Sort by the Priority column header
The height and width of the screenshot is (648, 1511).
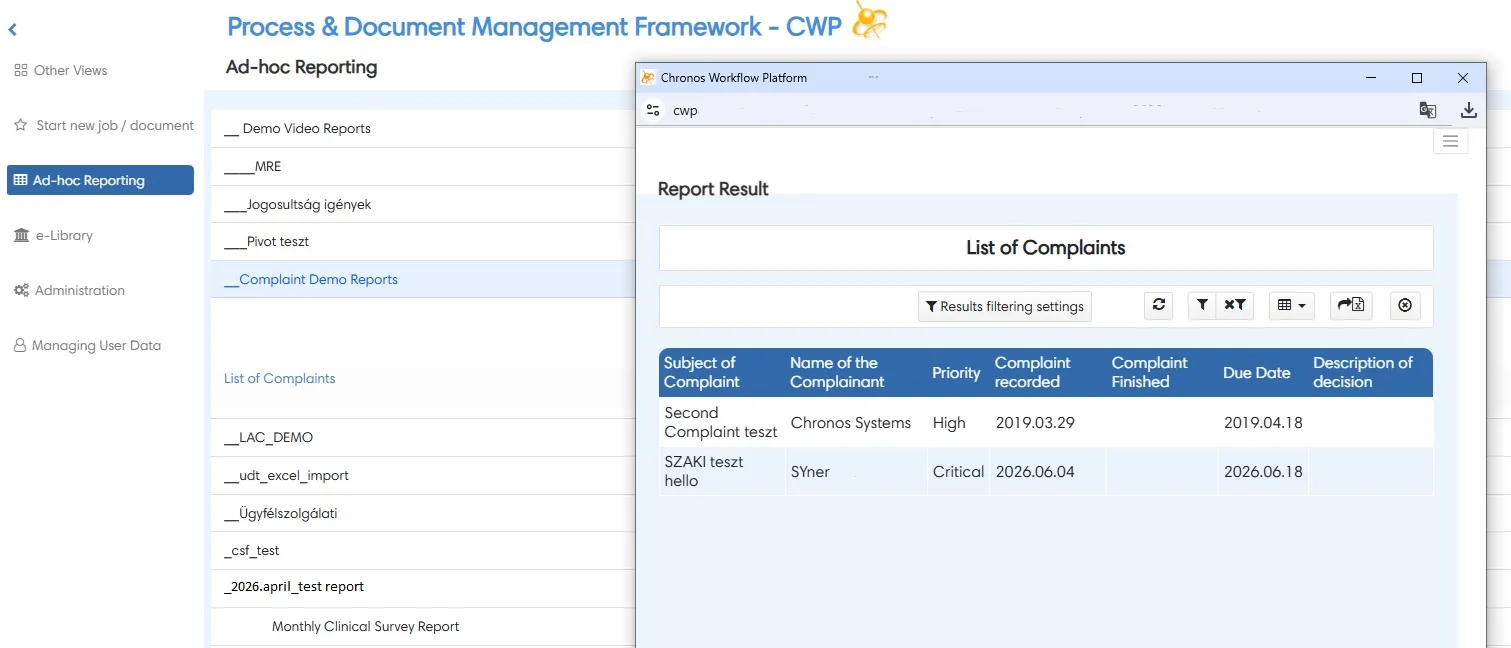(x=956, y=372)
